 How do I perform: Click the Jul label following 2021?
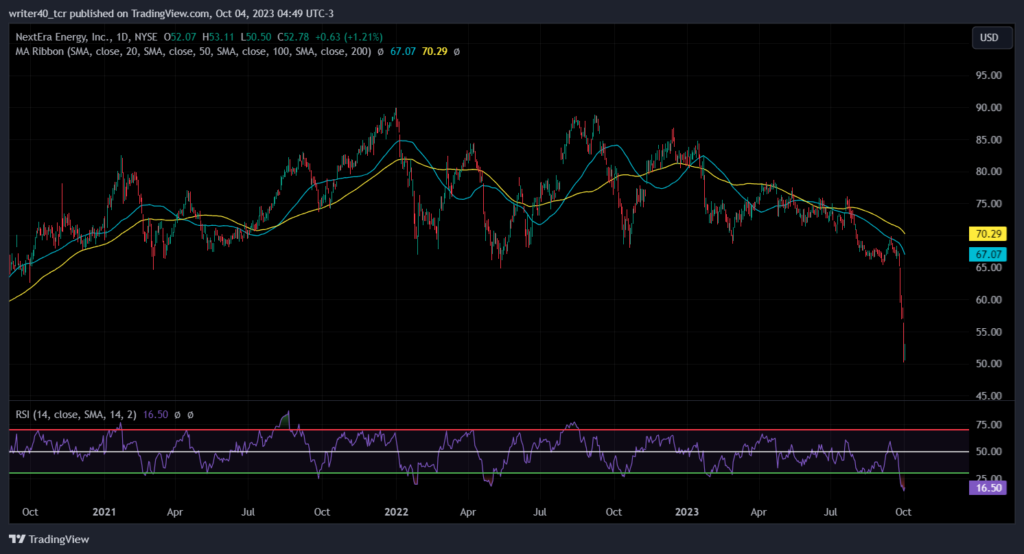click(x=248, y=512)
